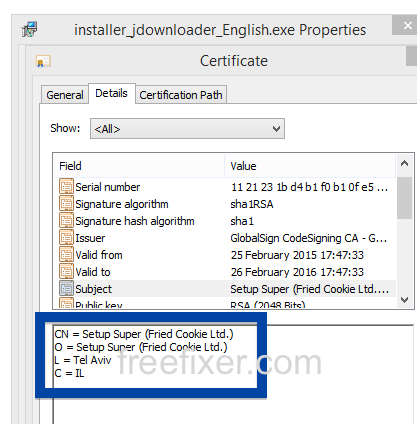Select the highlighted Subject field icon
The width and height of the screenshot is (417, 424).
[x=66, y=288]
